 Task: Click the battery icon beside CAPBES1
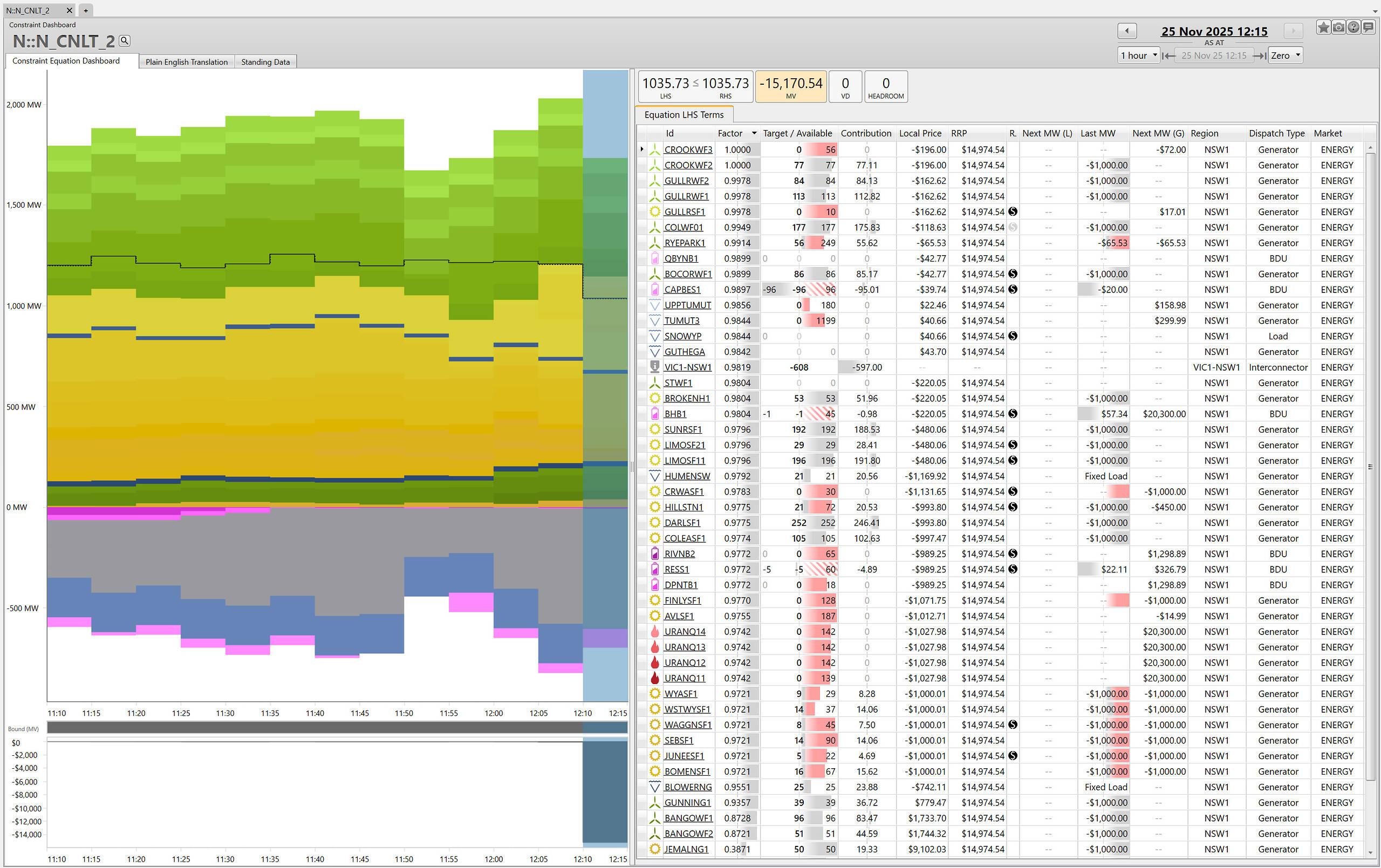point(654,290)
